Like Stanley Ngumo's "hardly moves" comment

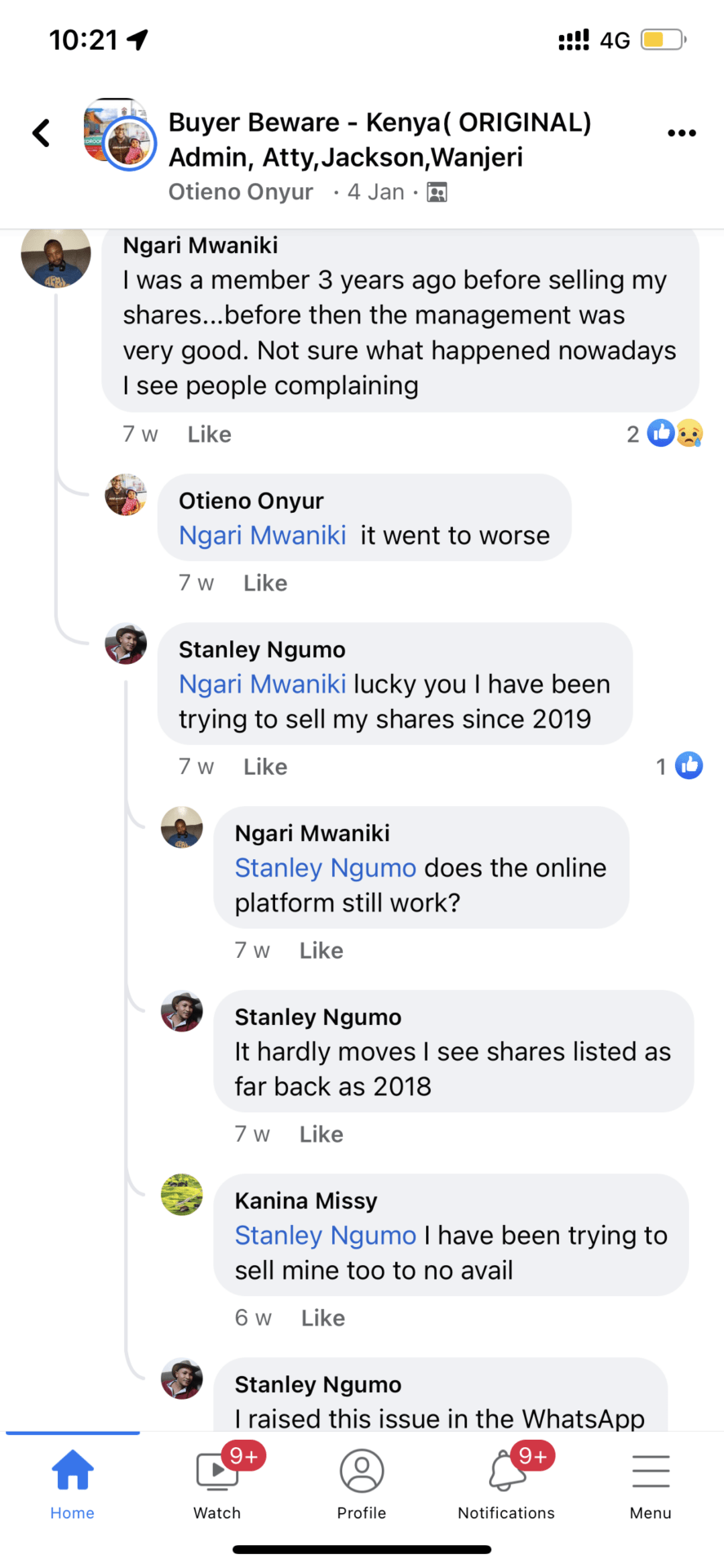(x=321, y=1134)
